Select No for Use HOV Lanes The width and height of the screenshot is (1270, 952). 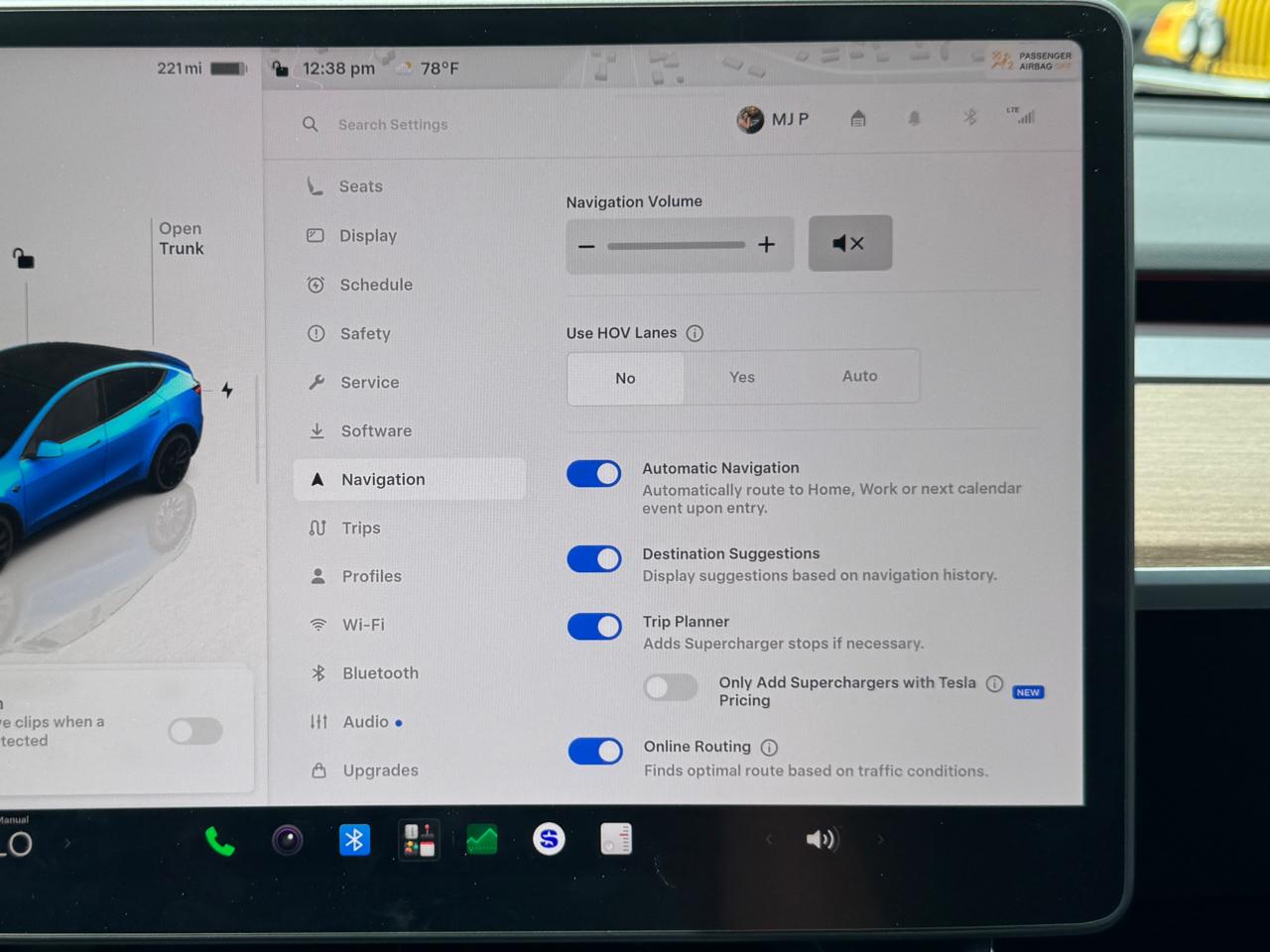tap(625, 378)
